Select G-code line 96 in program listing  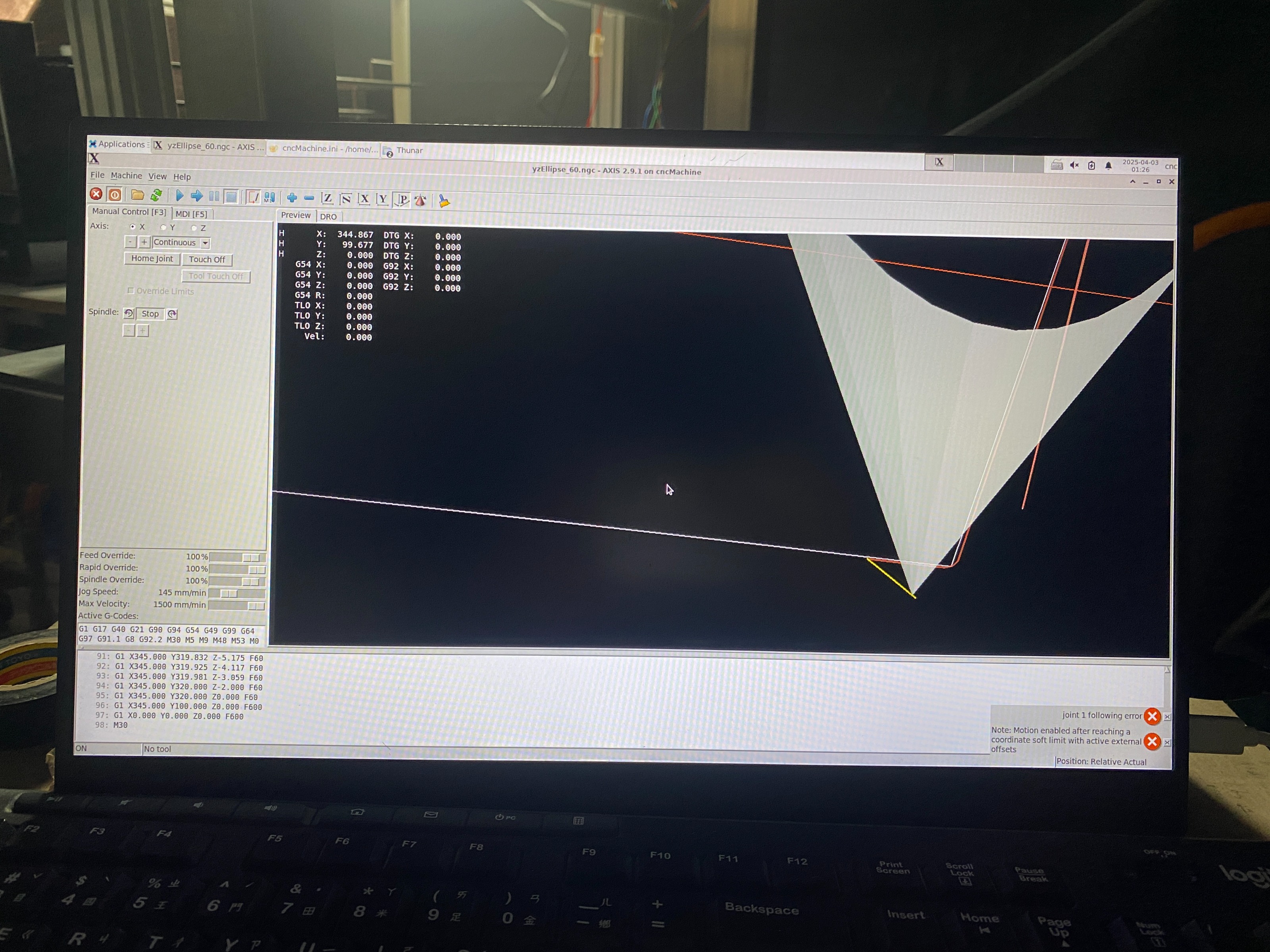[179, 706]
